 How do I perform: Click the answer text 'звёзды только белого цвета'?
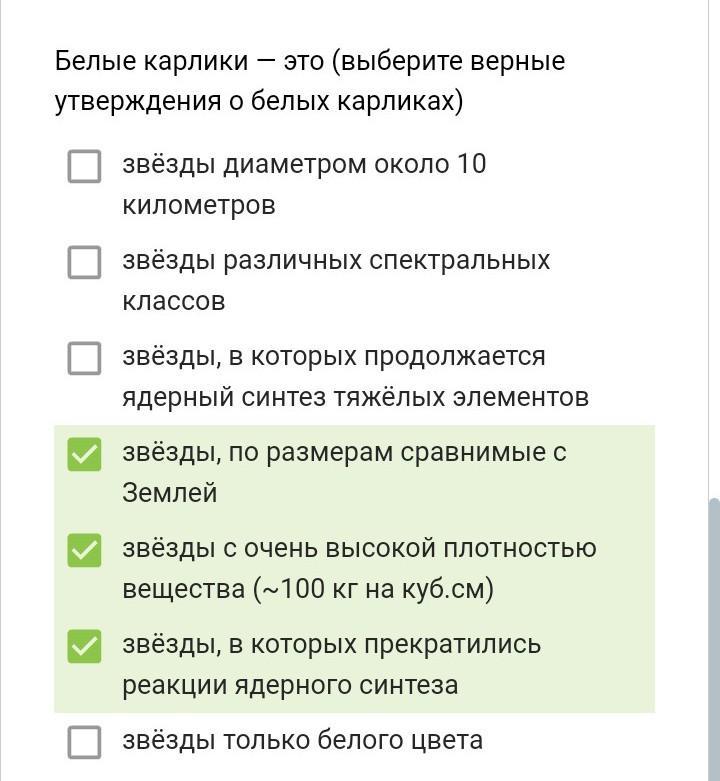(x=302, y=740)
